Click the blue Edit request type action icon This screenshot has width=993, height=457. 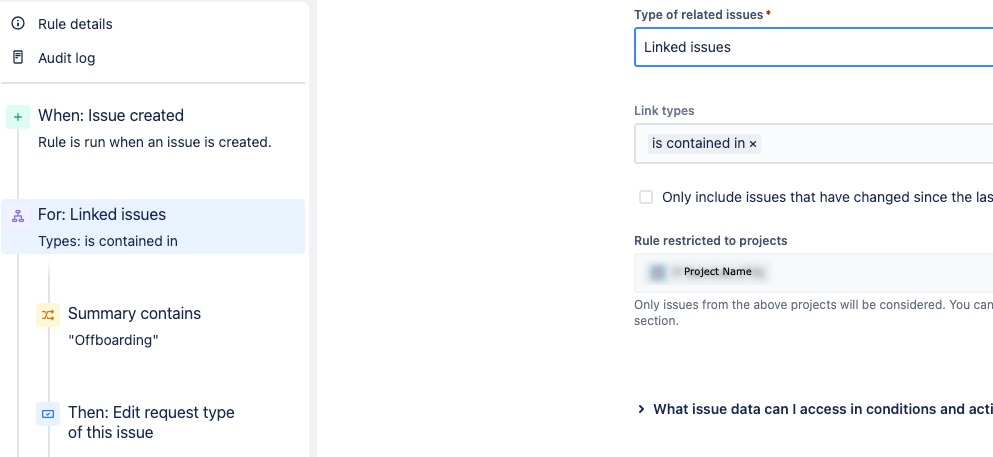pyautogui.click(x=48, y=414)
